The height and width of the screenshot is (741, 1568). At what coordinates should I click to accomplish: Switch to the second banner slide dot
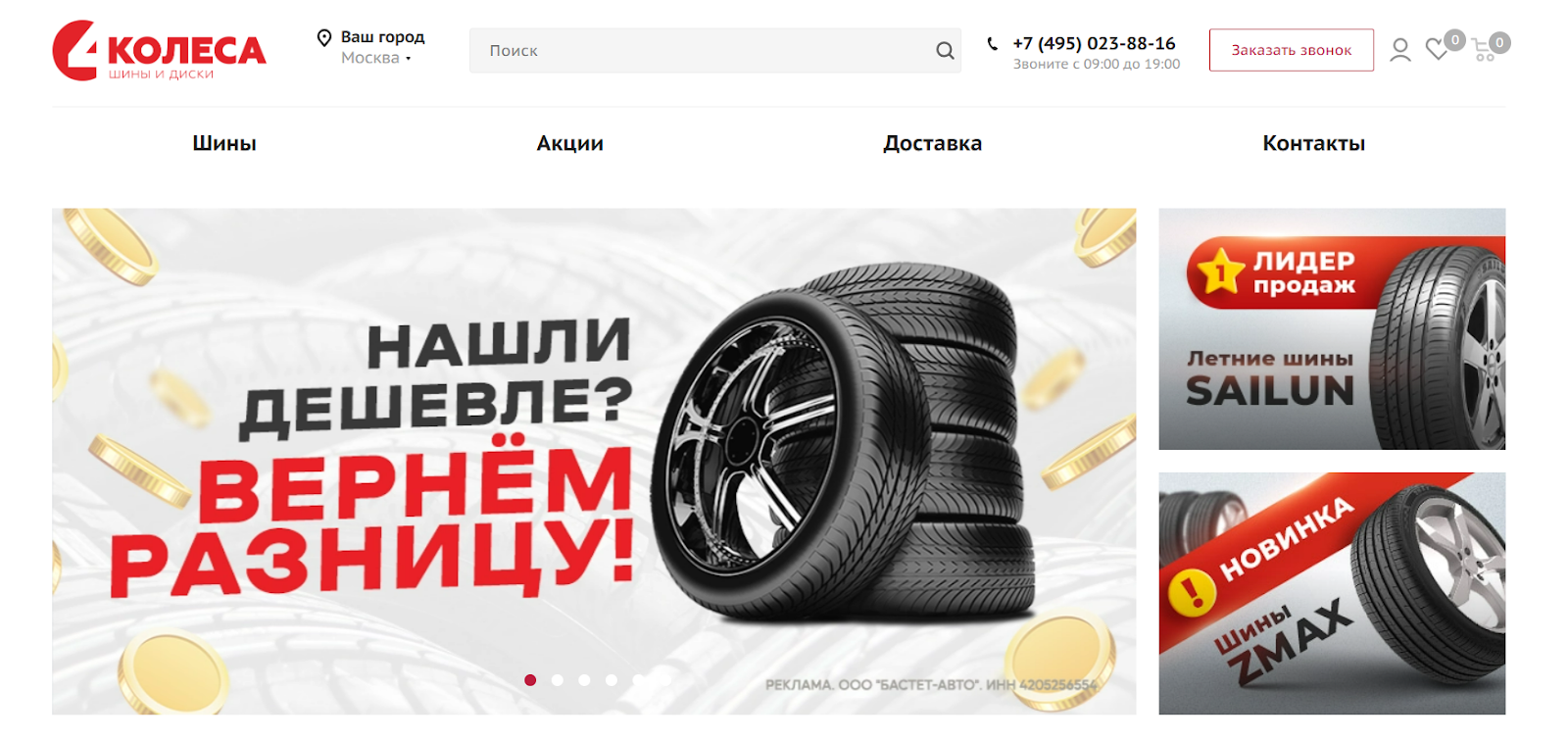558,680
